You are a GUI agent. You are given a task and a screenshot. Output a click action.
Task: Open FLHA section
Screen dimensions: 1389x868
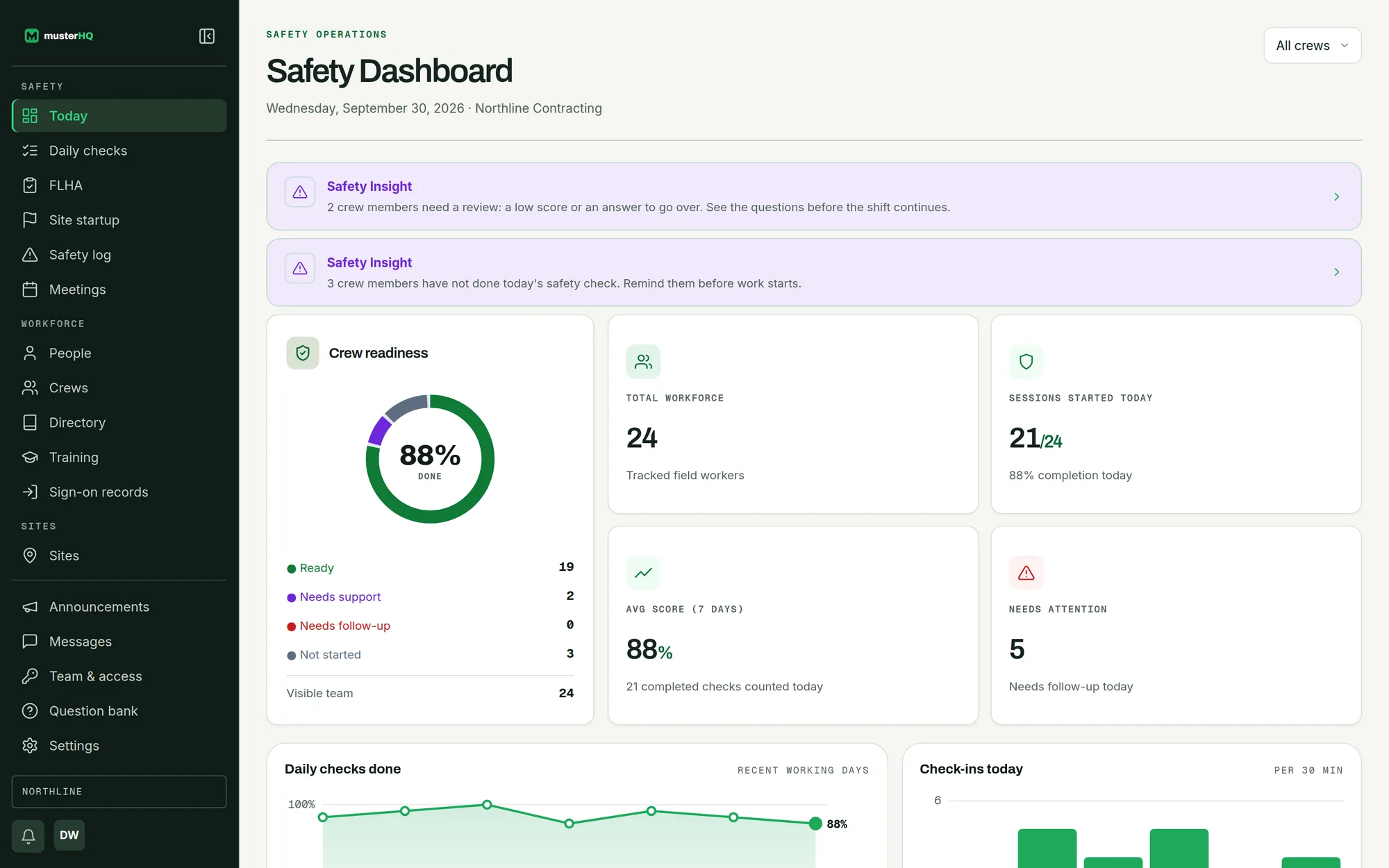pyautogui.click(x=119, y=185)
